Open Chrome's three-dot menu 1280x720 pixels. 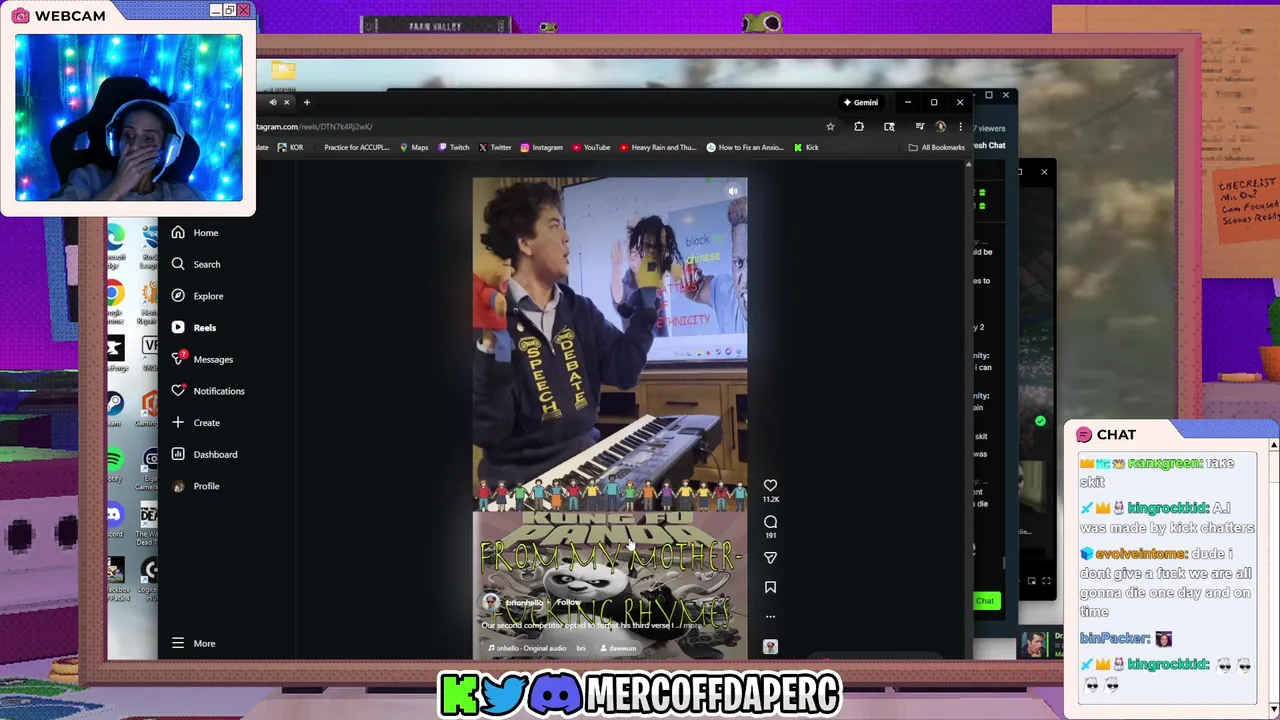(x=960, y=127)
